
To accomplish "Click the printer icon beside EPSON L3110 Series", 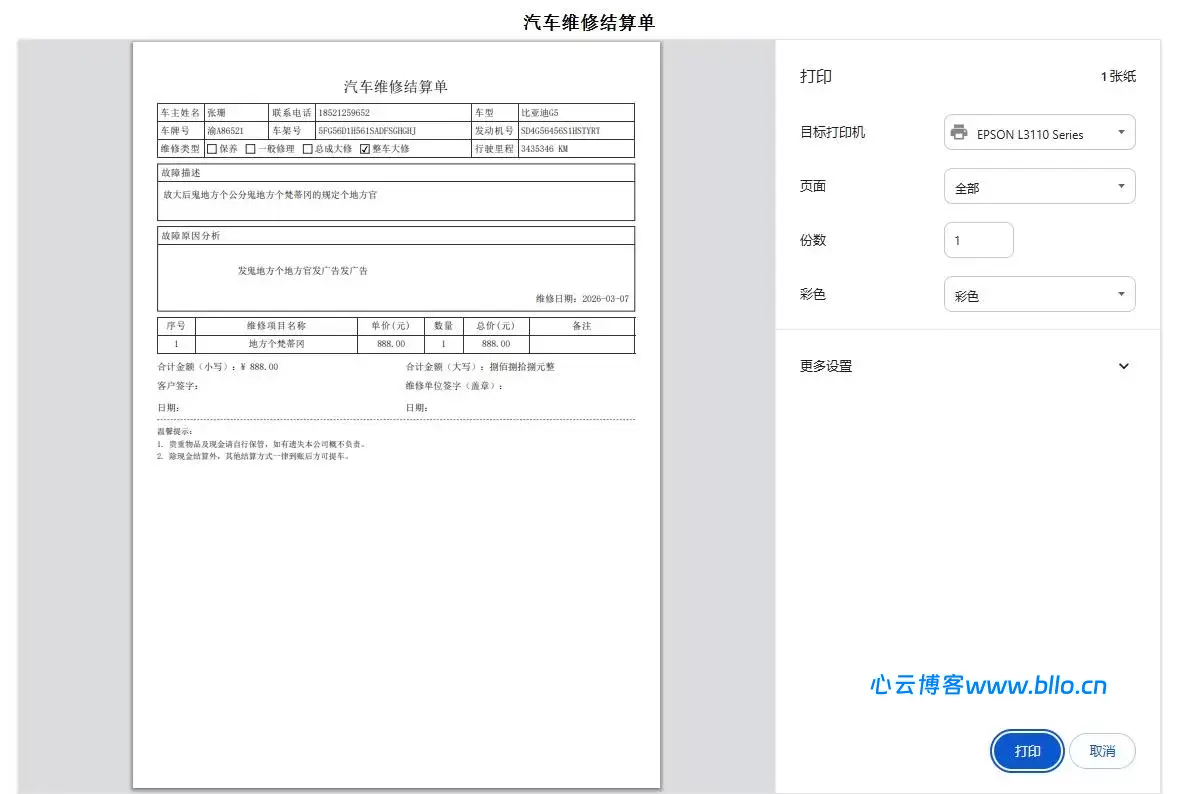I will [959, 132].
